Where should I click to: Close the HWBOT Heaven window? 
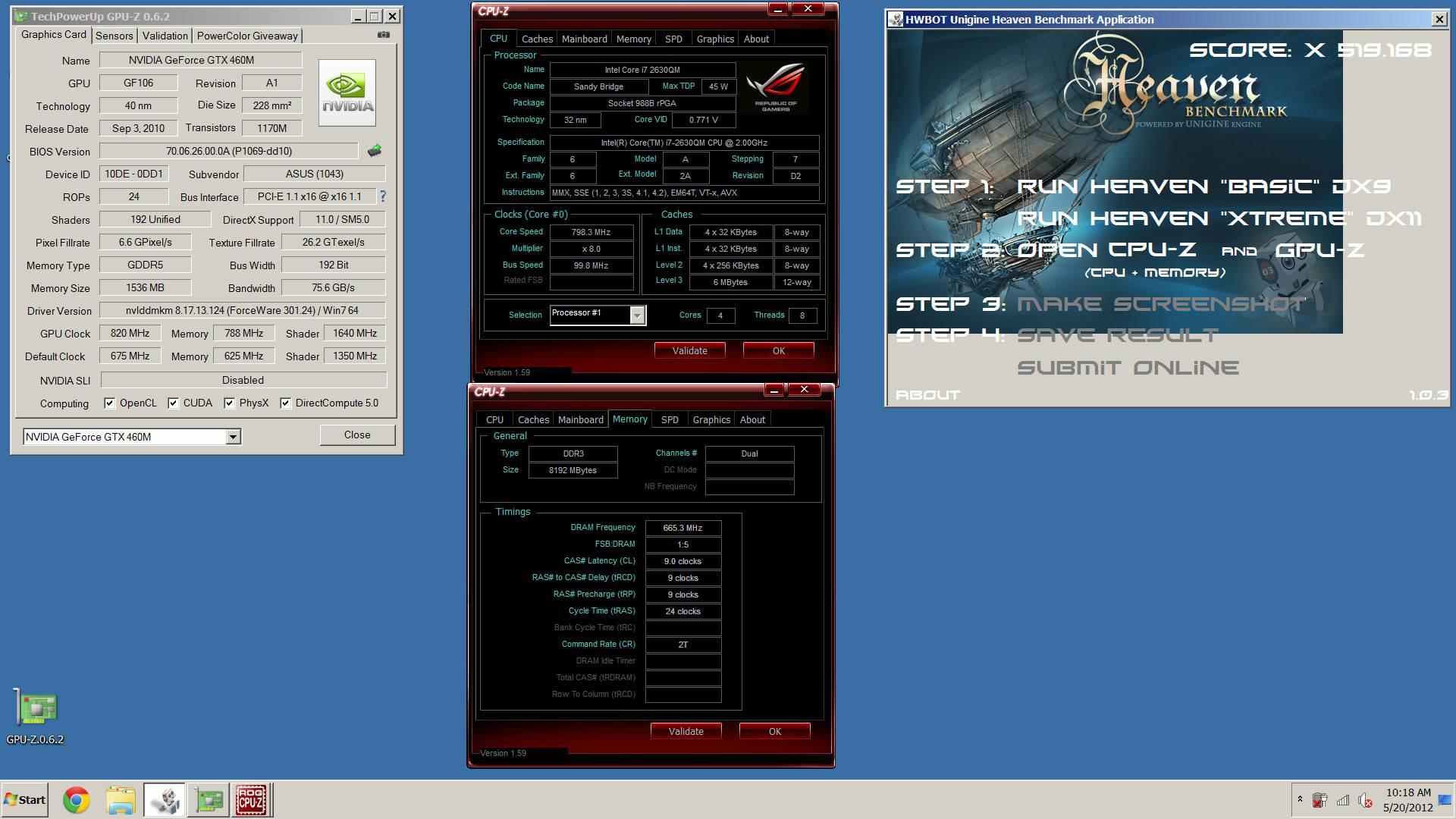[1439, 20]
